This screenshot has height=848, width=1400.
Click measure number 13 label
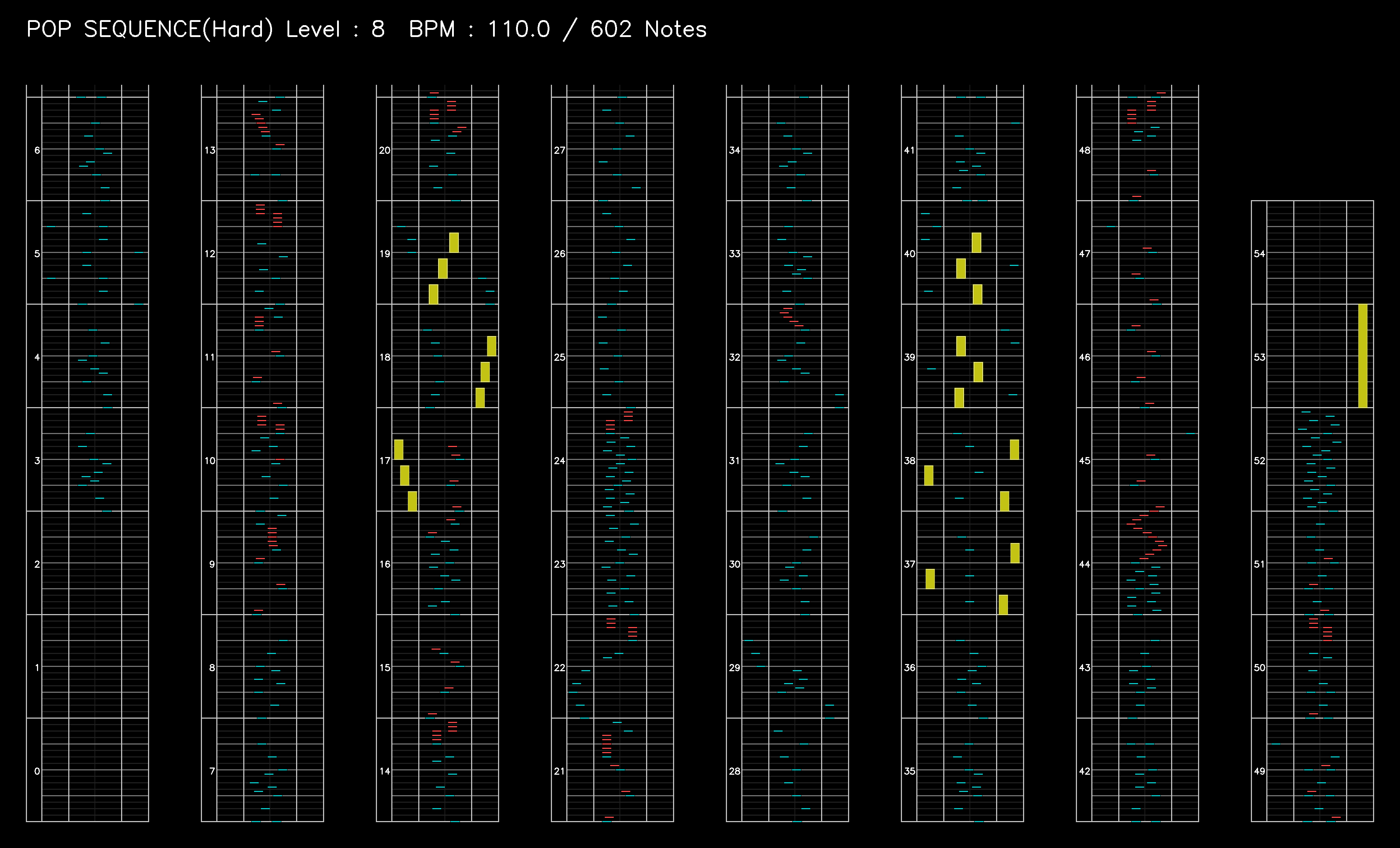pos(209,150)
